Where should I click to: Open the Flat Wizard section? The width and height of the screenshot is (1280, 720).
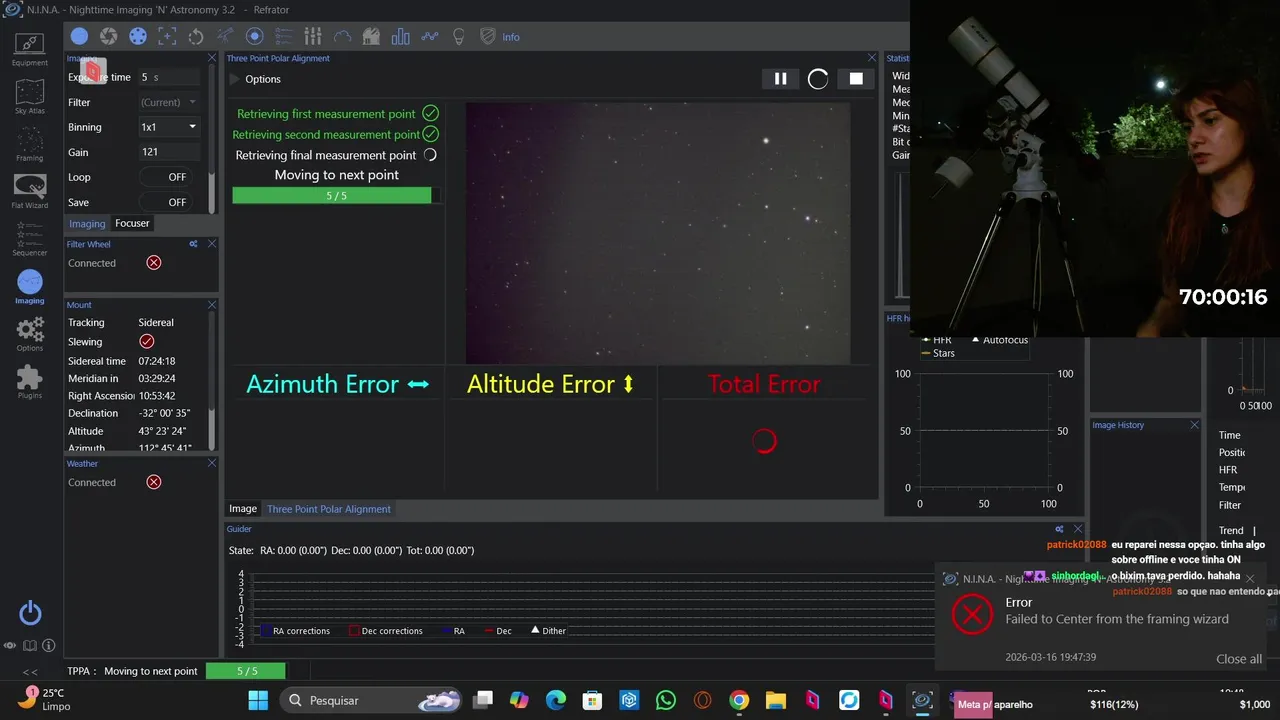pyautogui.click(x=29, y=191)
